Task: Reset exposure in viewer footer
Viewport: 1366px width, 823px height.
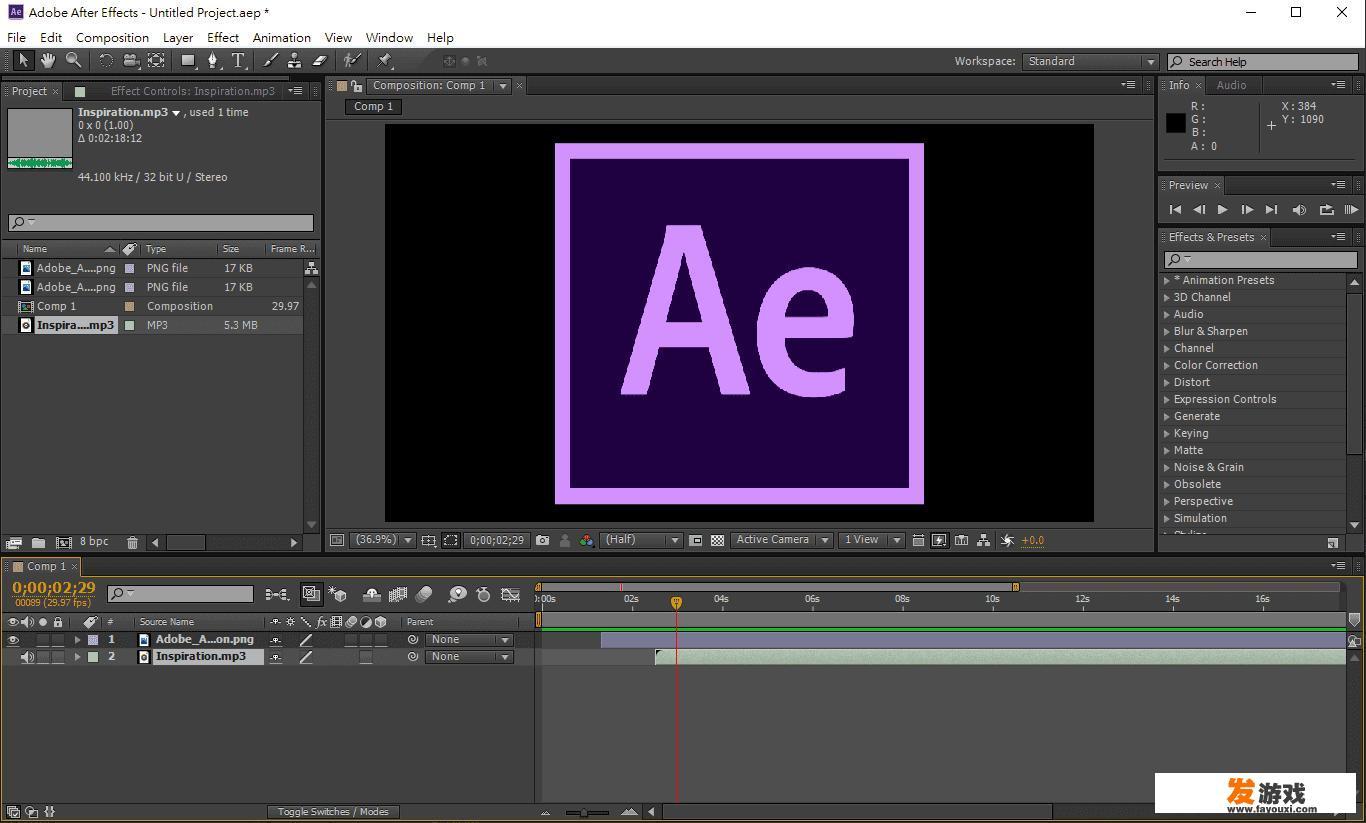Action: [1007, 540]
